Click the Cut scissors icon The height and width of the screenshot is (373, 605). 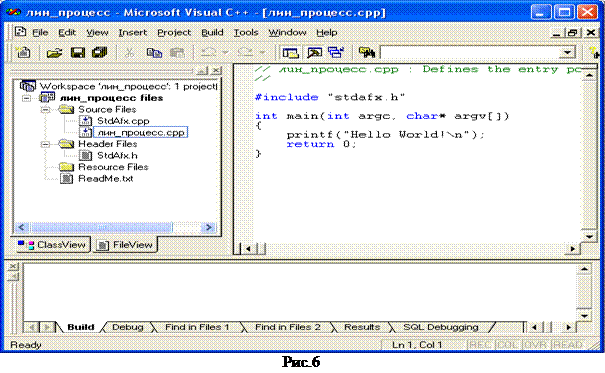[x=130, y=53]
